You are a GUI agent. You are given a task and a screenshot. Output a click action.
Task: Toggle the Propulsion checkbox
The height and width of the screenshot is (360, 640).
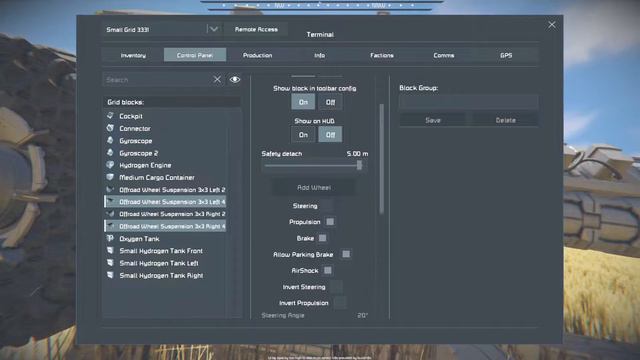point(330,222)
